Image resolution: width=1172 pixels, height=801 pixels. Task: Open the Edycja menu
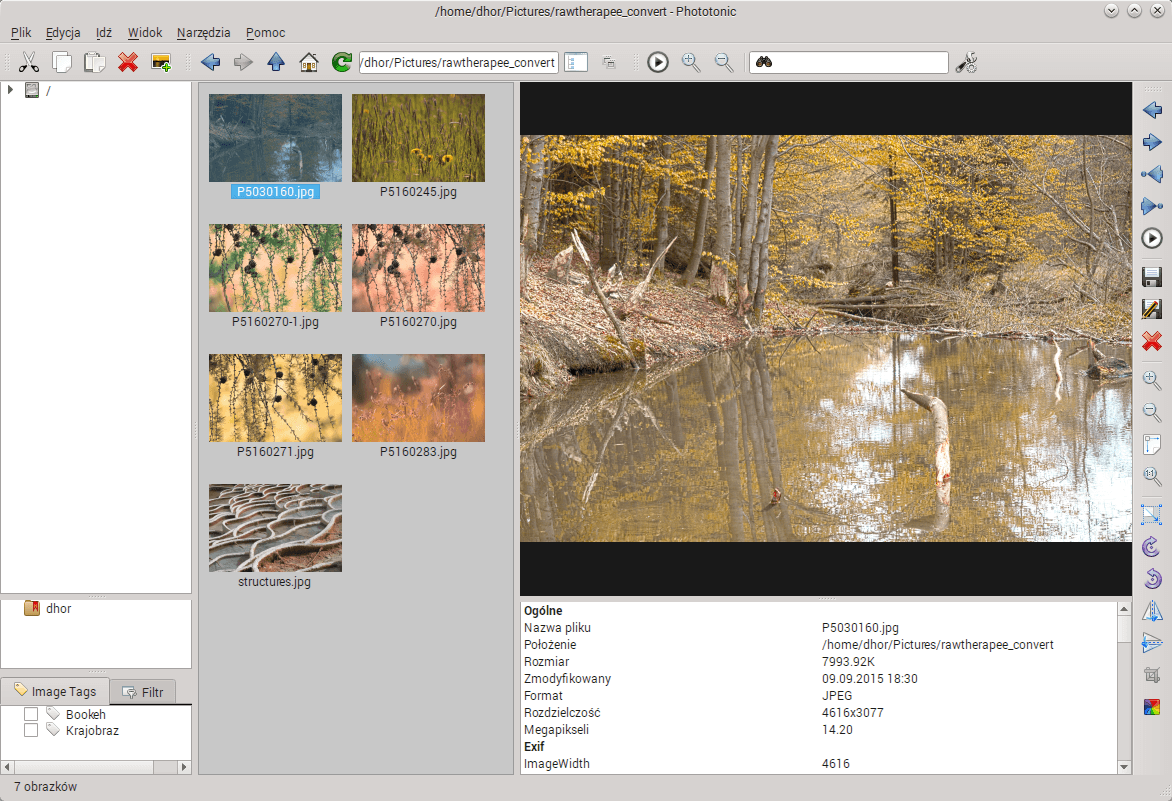pyautogui.click(x=63, y=32)
